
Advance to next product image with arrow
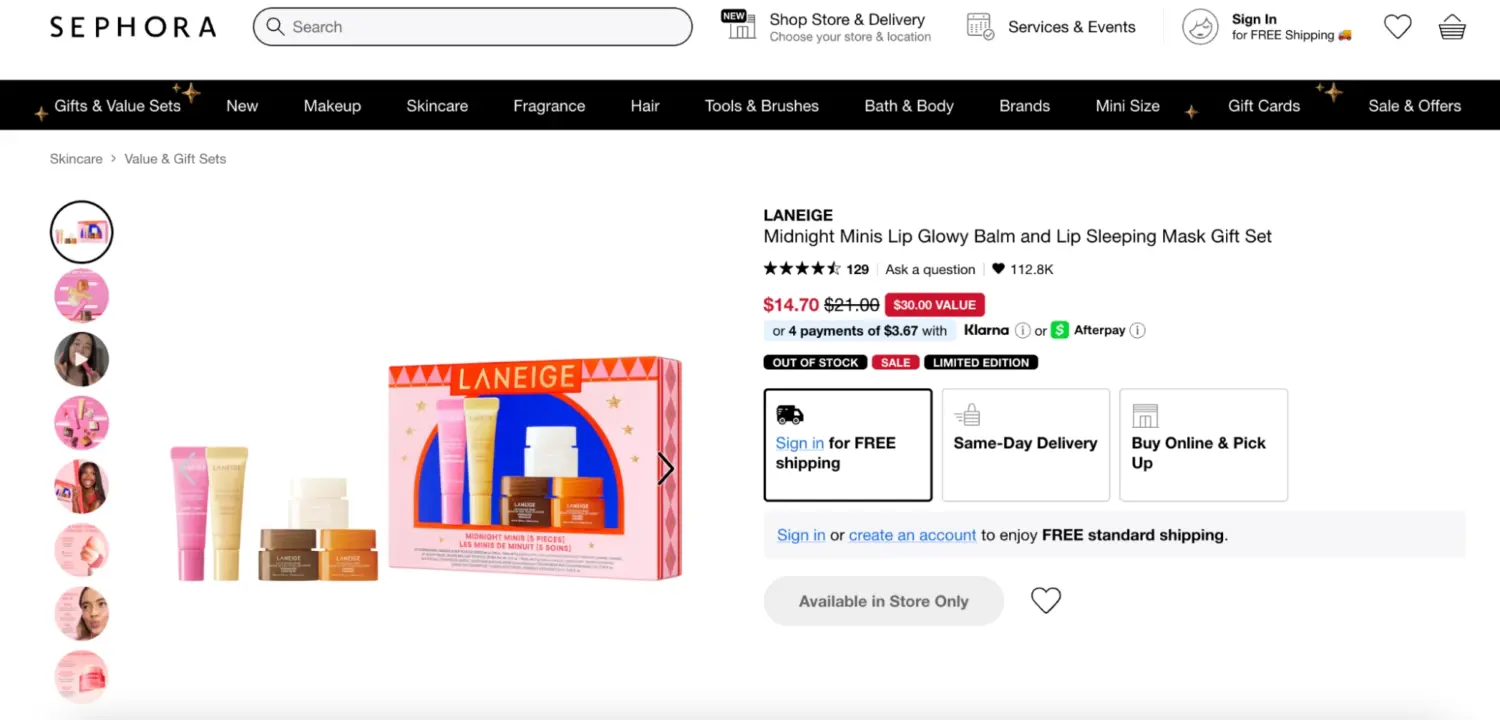664,468
